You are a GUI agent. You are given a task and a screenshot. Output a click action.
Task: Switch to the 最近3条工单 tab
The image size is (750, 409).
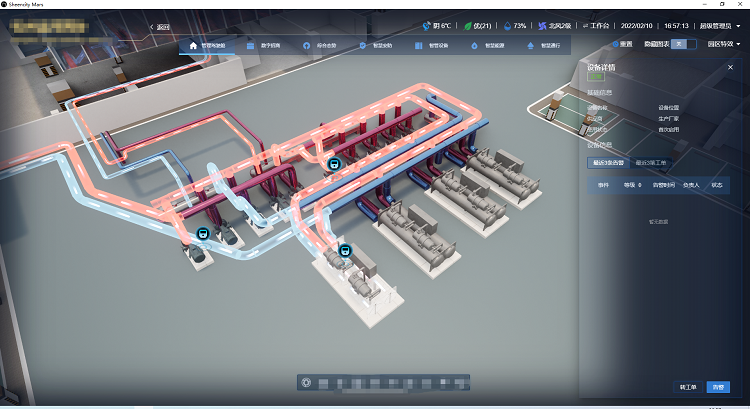pos(651,163)
